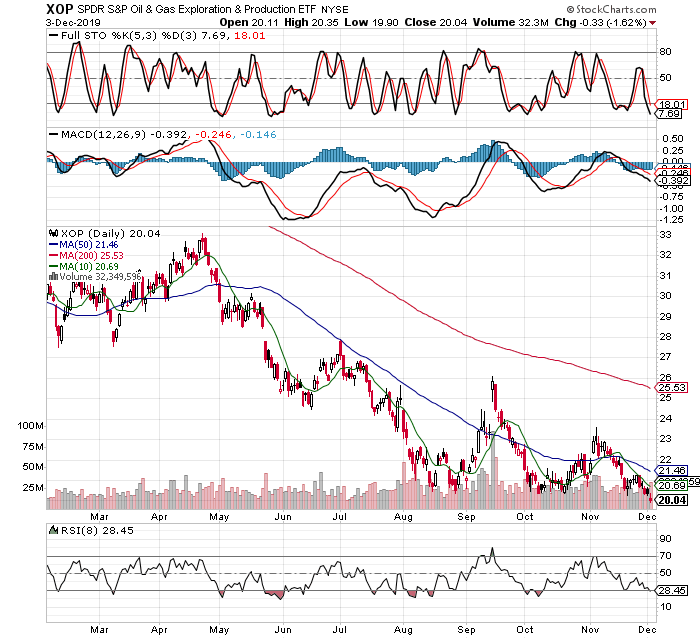
Task: Click the 70 level on the RSI axis
Action: (x=665, y=555)
